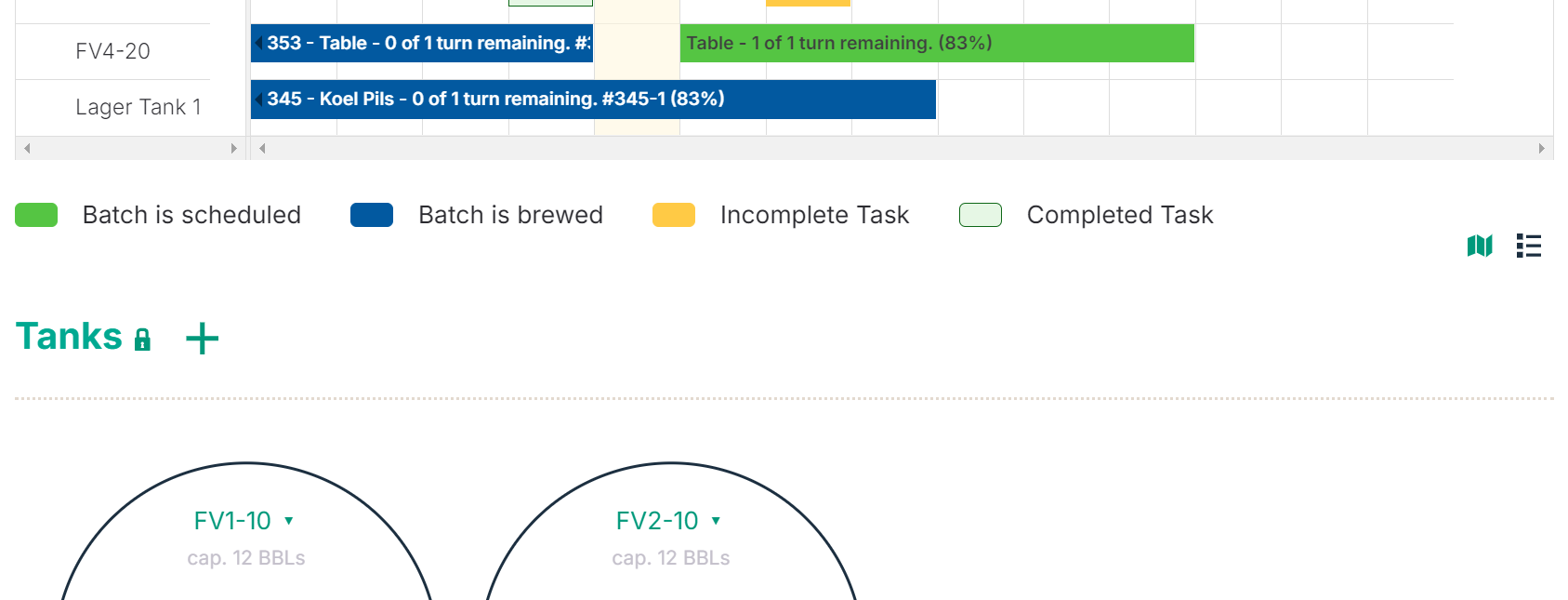The height and width of the screenshot is (600, 1568).
Task: Open the FV1-10 tank dropdown arrow
Action: (x=289, y=521)
